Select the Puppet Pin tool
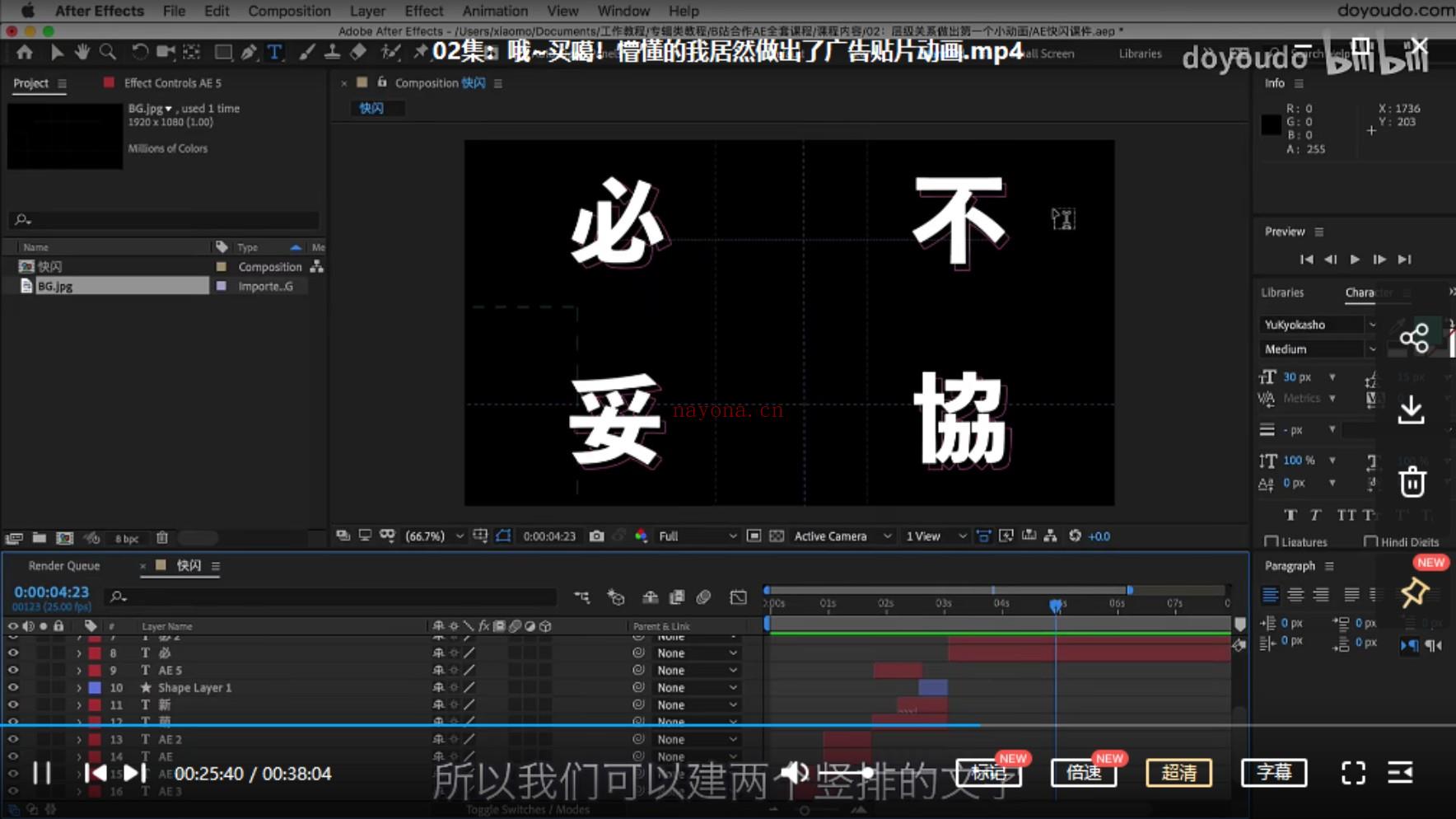Image resolution: width=1456 pixels, height=819 pixels. [x=420, y=52]
